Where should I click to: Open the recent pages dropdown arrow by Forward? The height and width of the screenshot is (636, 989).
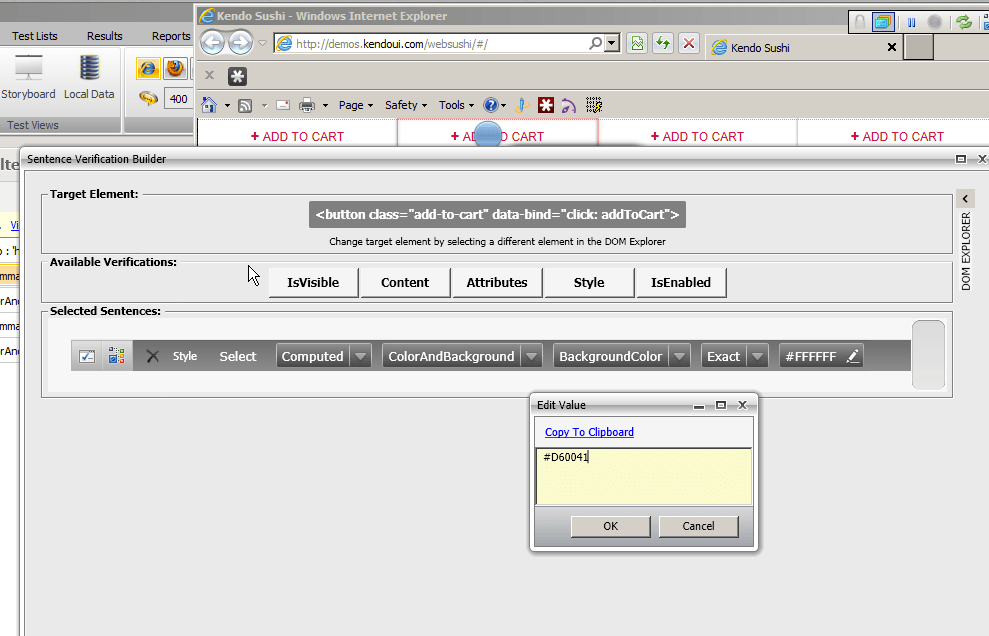pos(262,44)
